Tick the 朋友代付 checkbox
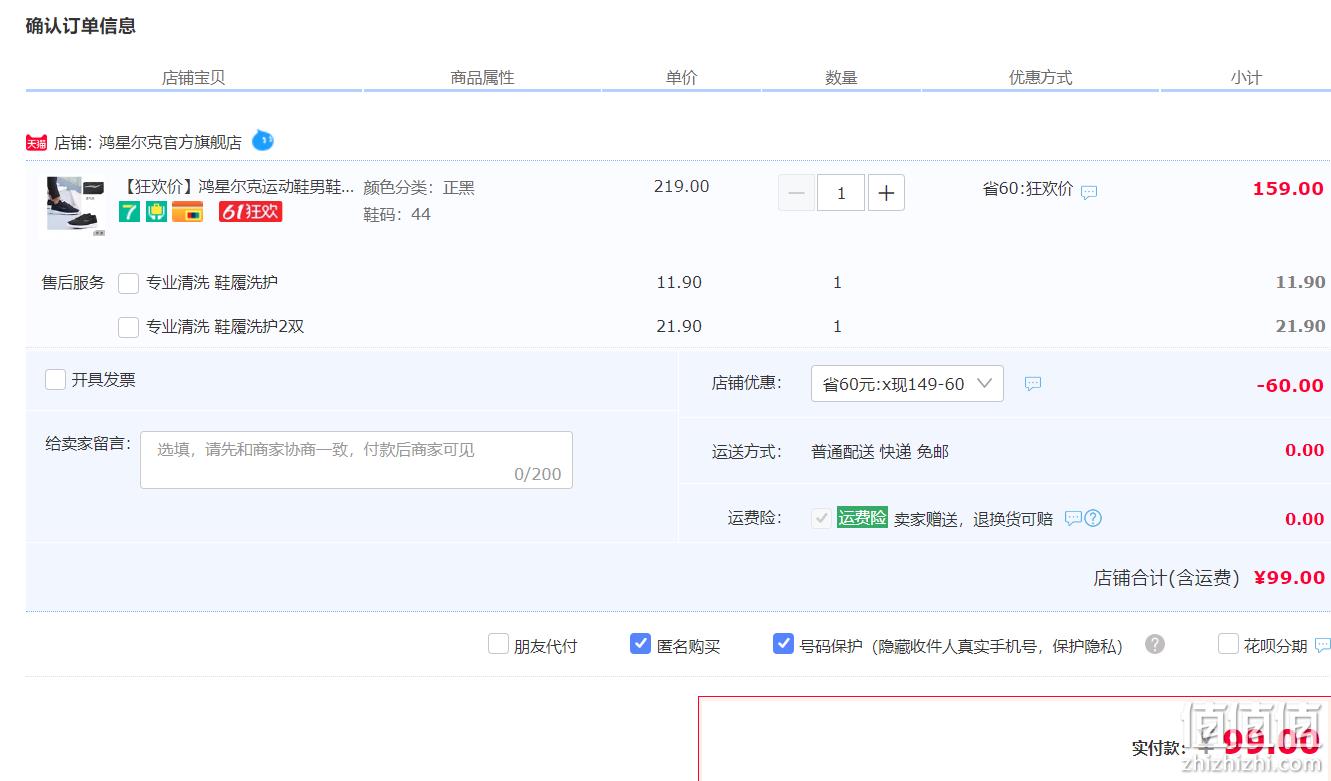1331x781 pixels. (498, 644)
